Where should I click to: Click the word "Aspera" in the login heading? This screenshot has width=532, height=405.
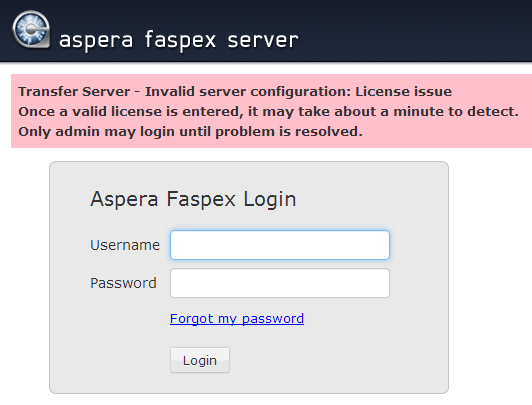click(x=124, y=199)
